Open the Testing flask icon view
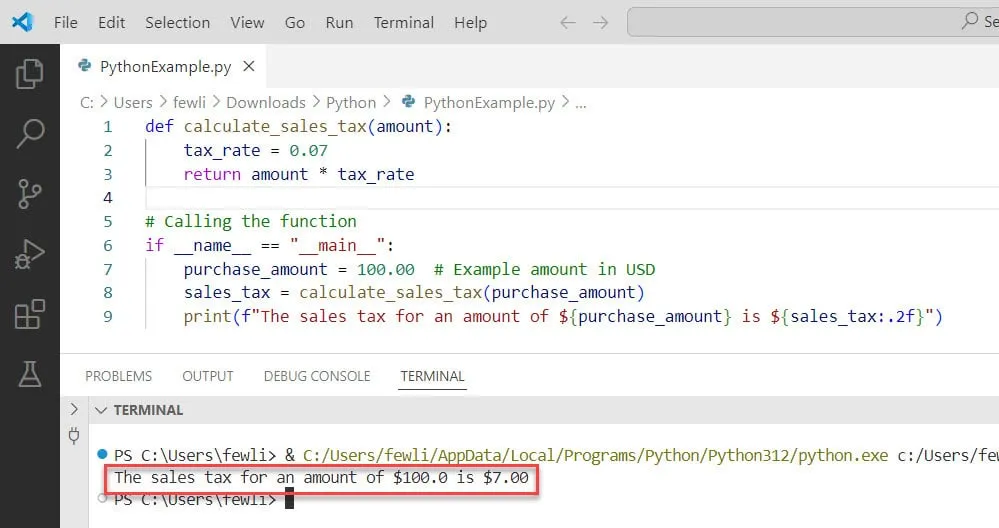The width and height of the screenshot is (999, 528). [x=30, y=374]
